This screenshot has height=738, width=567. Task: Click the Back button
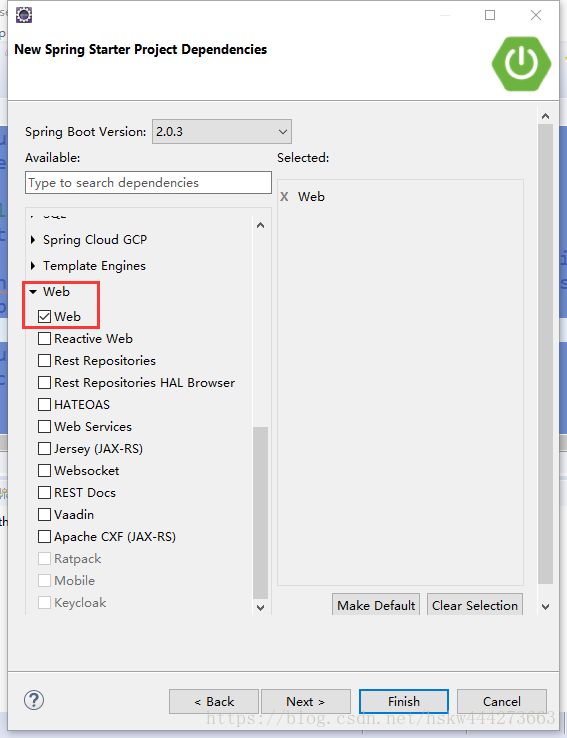coord(214,701)
